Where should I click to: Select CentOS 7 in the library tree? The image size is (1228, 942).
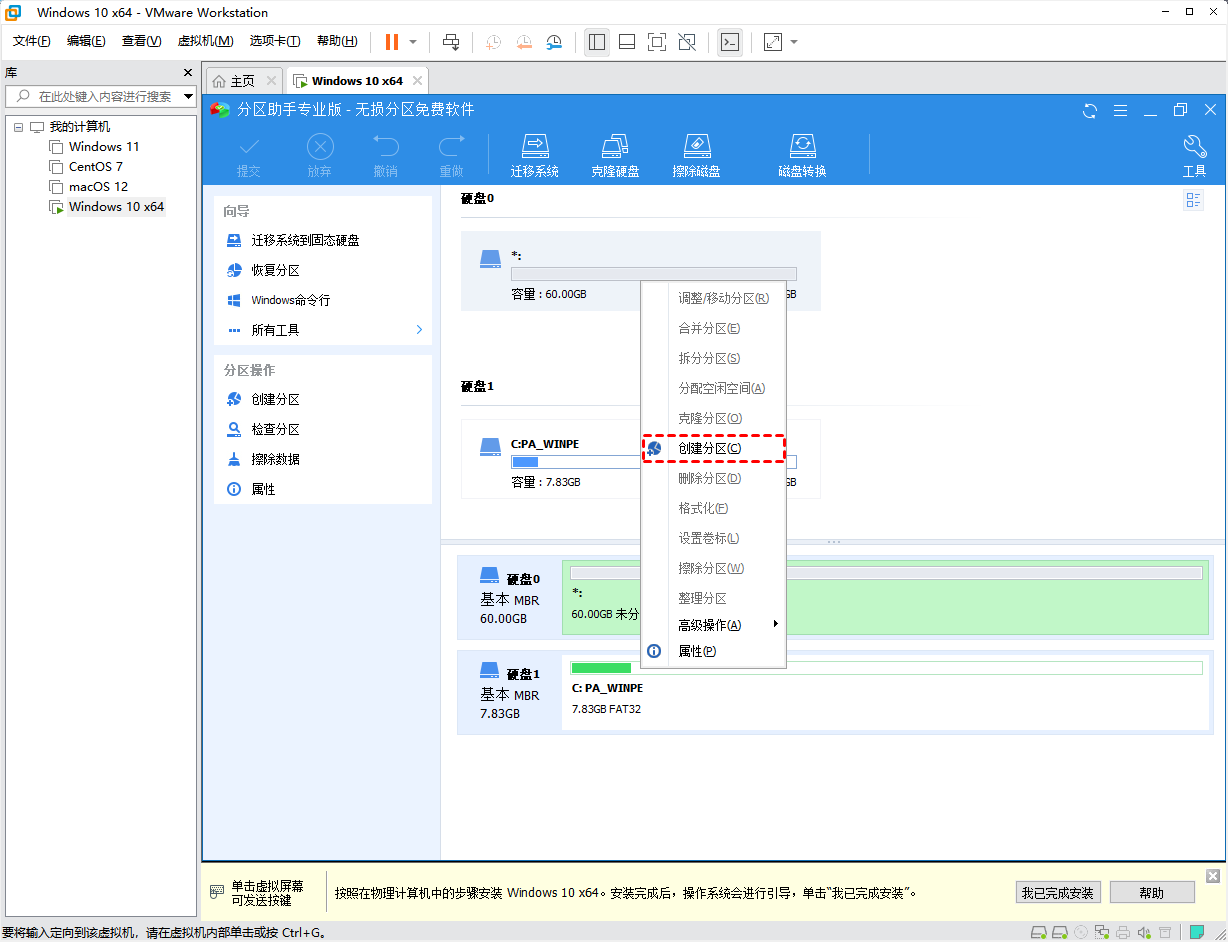(x=96, y=167)
